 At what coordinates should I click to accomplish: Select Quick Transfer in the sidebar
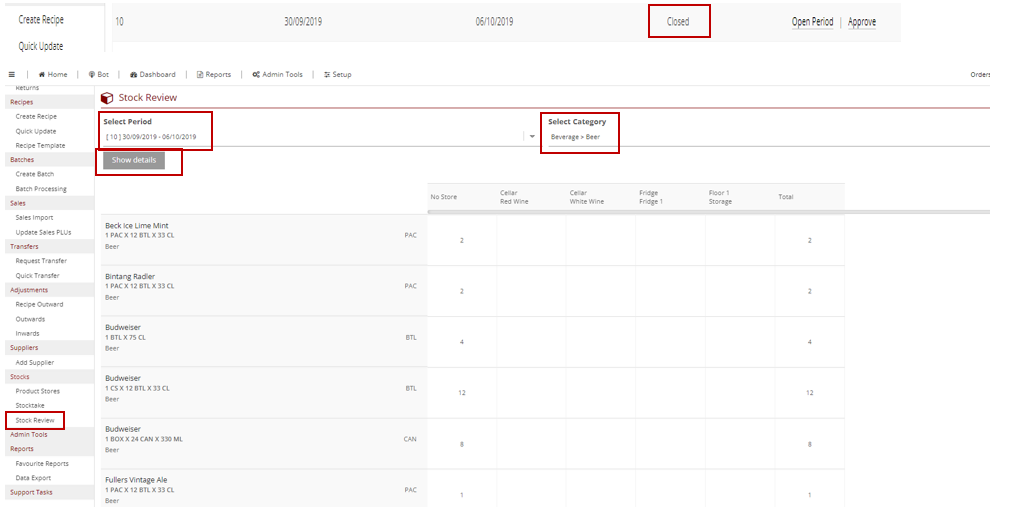coord(37,275)
